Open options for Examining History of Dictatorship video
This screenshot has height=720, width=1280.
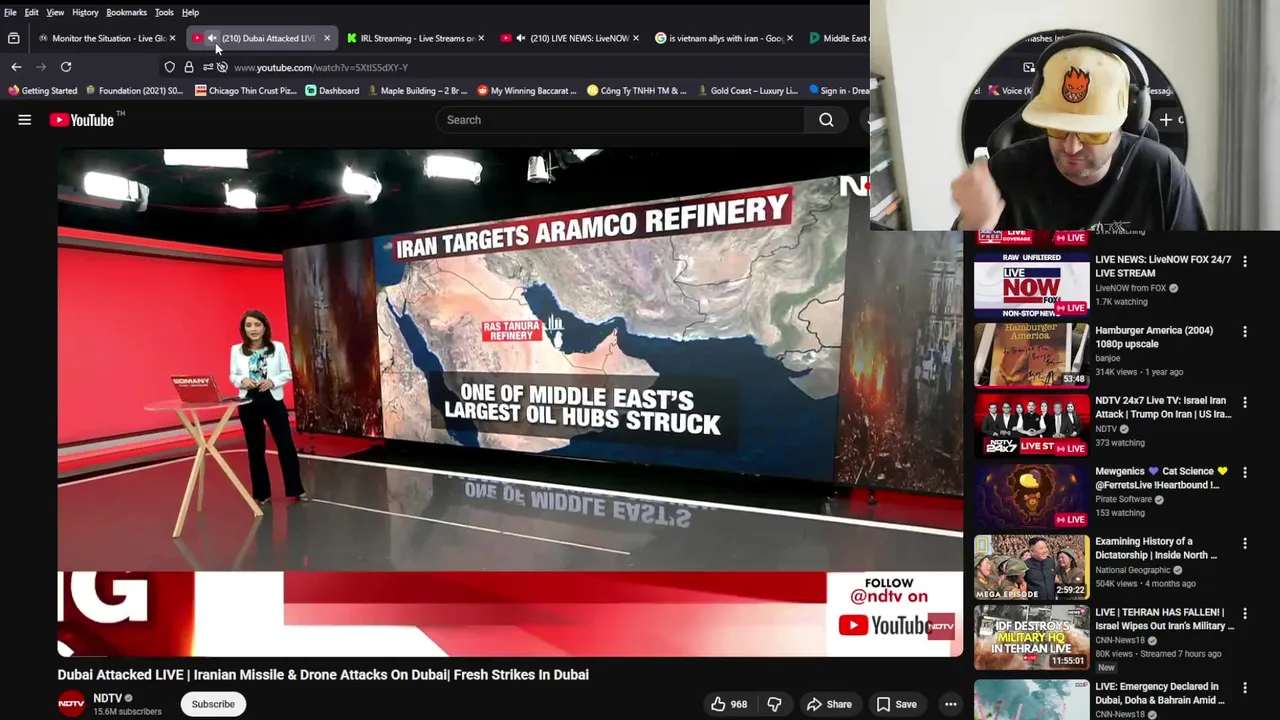(1245, 544)
